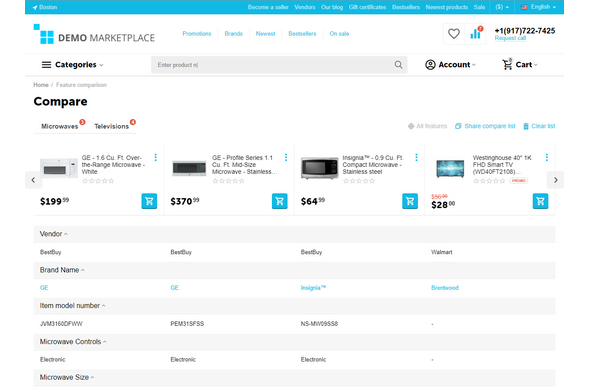Open the currency ($) dropdown
The width and height of the screenshot is (590, 391).
pos(502,7)
